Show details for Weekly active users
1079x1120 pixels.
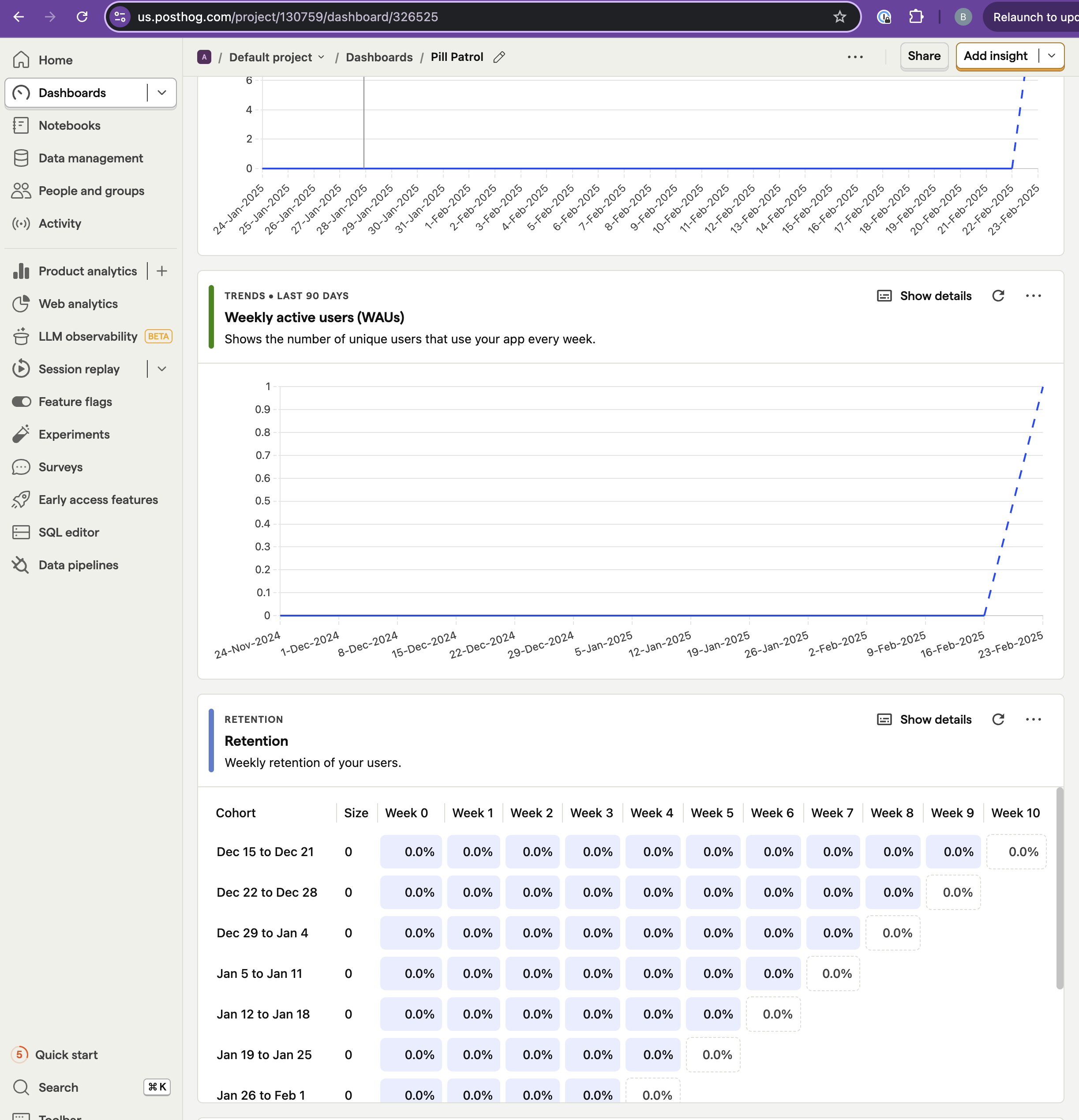pos(924,296)
